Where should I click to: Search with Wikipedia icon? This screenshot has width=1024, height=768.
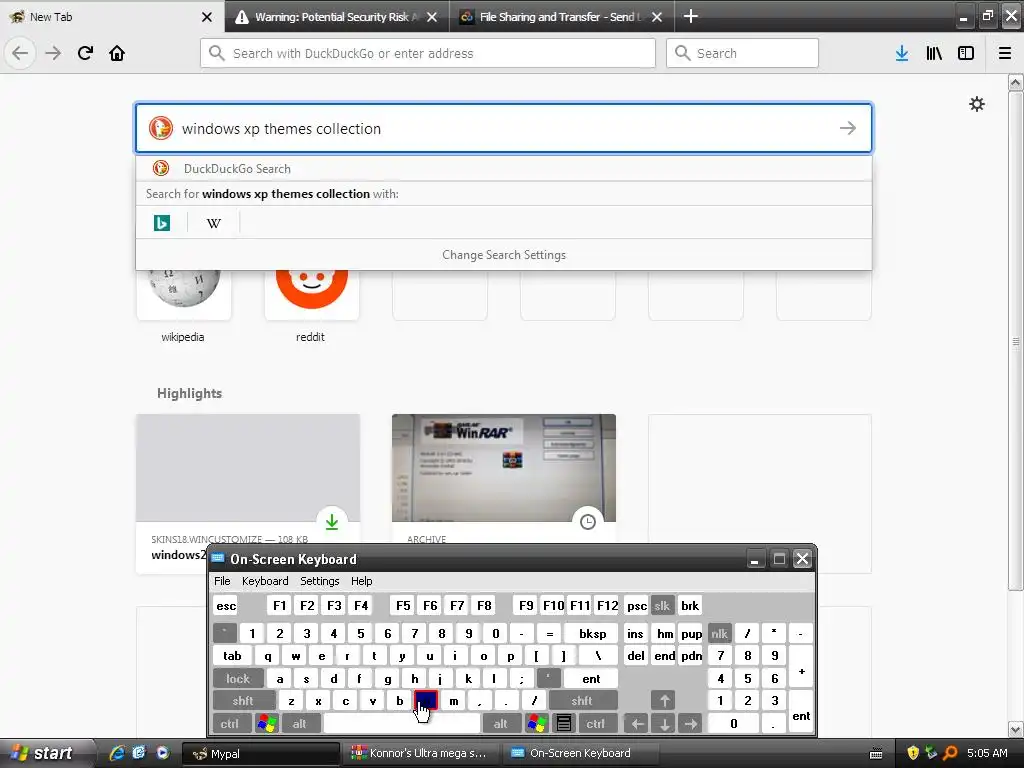tap(214, 223)
